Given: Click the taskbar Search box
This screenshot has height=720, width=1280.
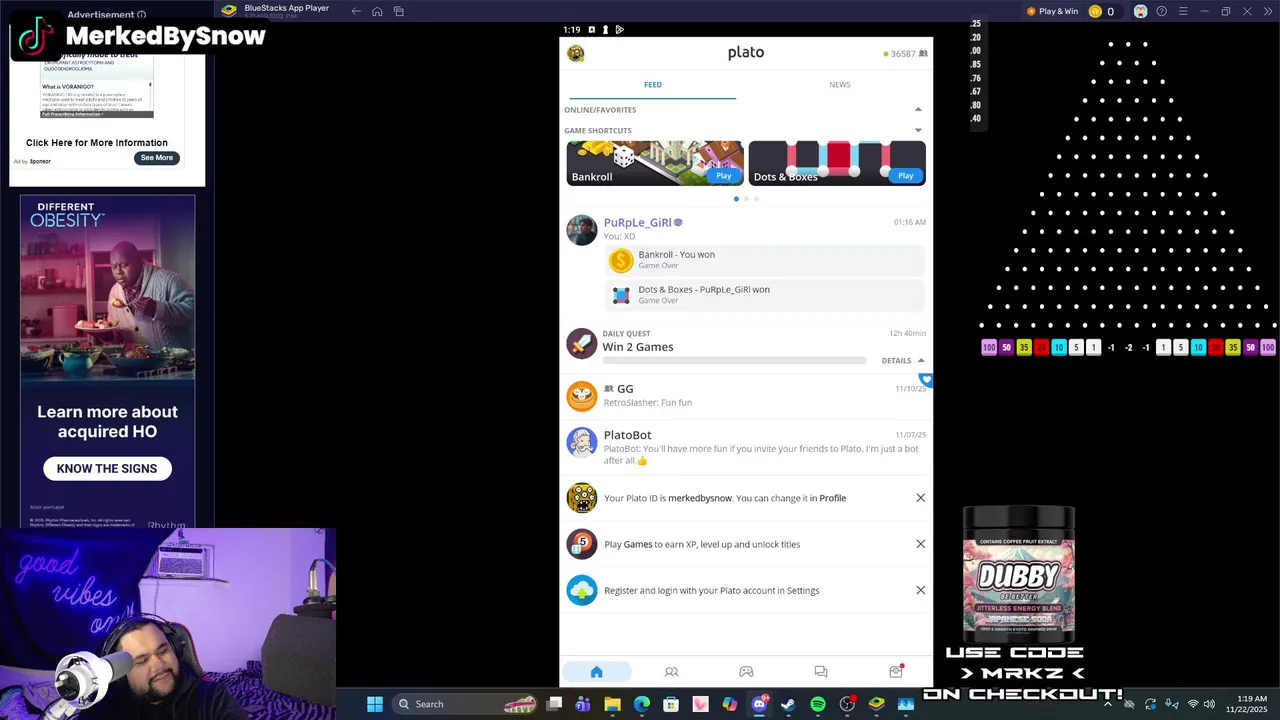Looking at the screenshot, I should coord(464,704).
